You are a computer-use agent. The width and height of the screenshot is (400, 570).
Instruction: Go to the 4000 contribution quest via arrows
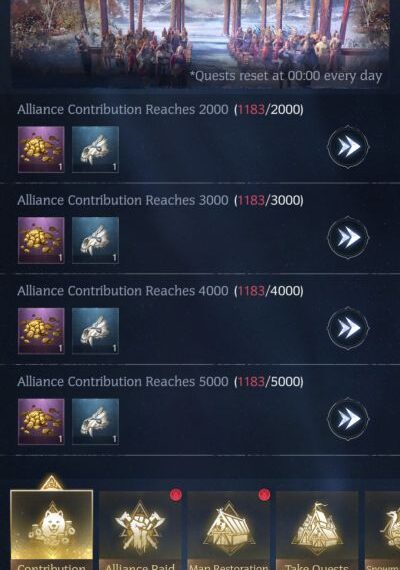pyautogui.click(x=348, y=328)
